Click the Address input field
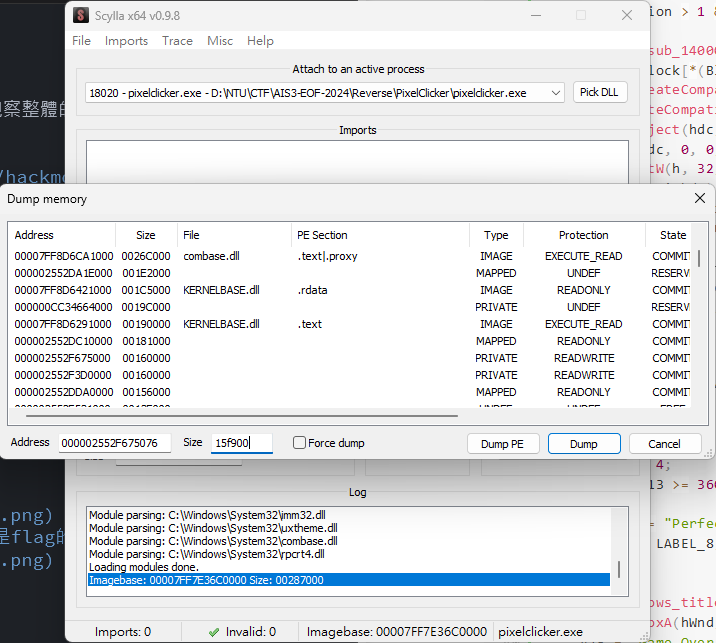 click(x=115, y=443)
